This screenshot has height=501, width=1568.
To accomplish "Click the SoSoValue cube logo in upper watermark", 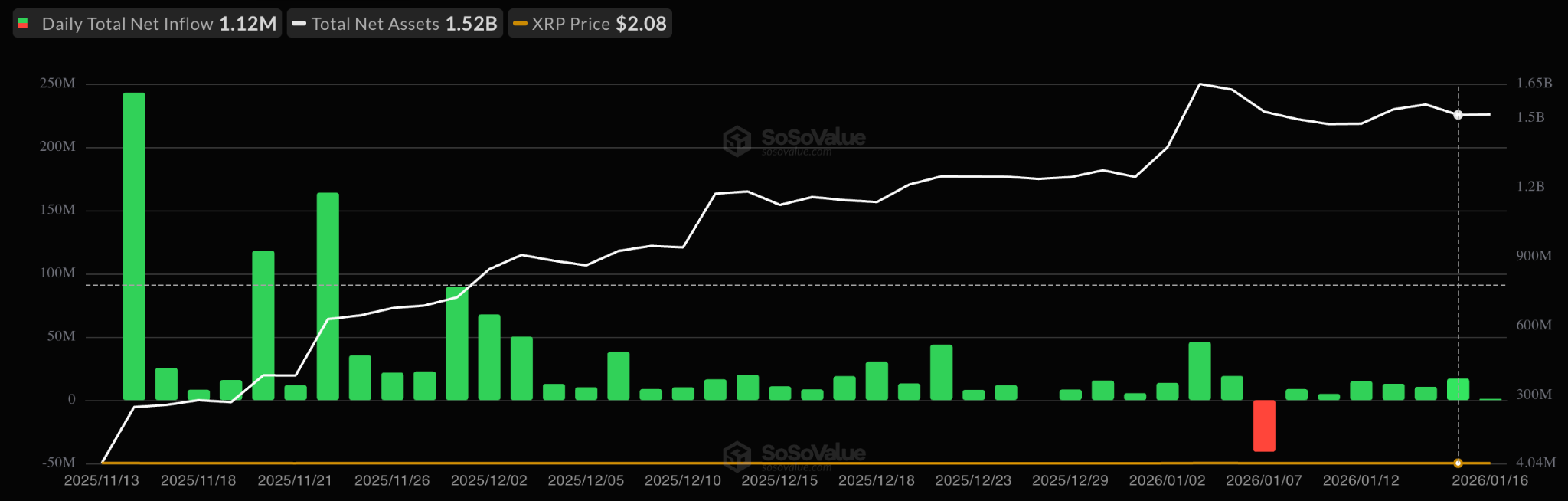I will 737,141.
